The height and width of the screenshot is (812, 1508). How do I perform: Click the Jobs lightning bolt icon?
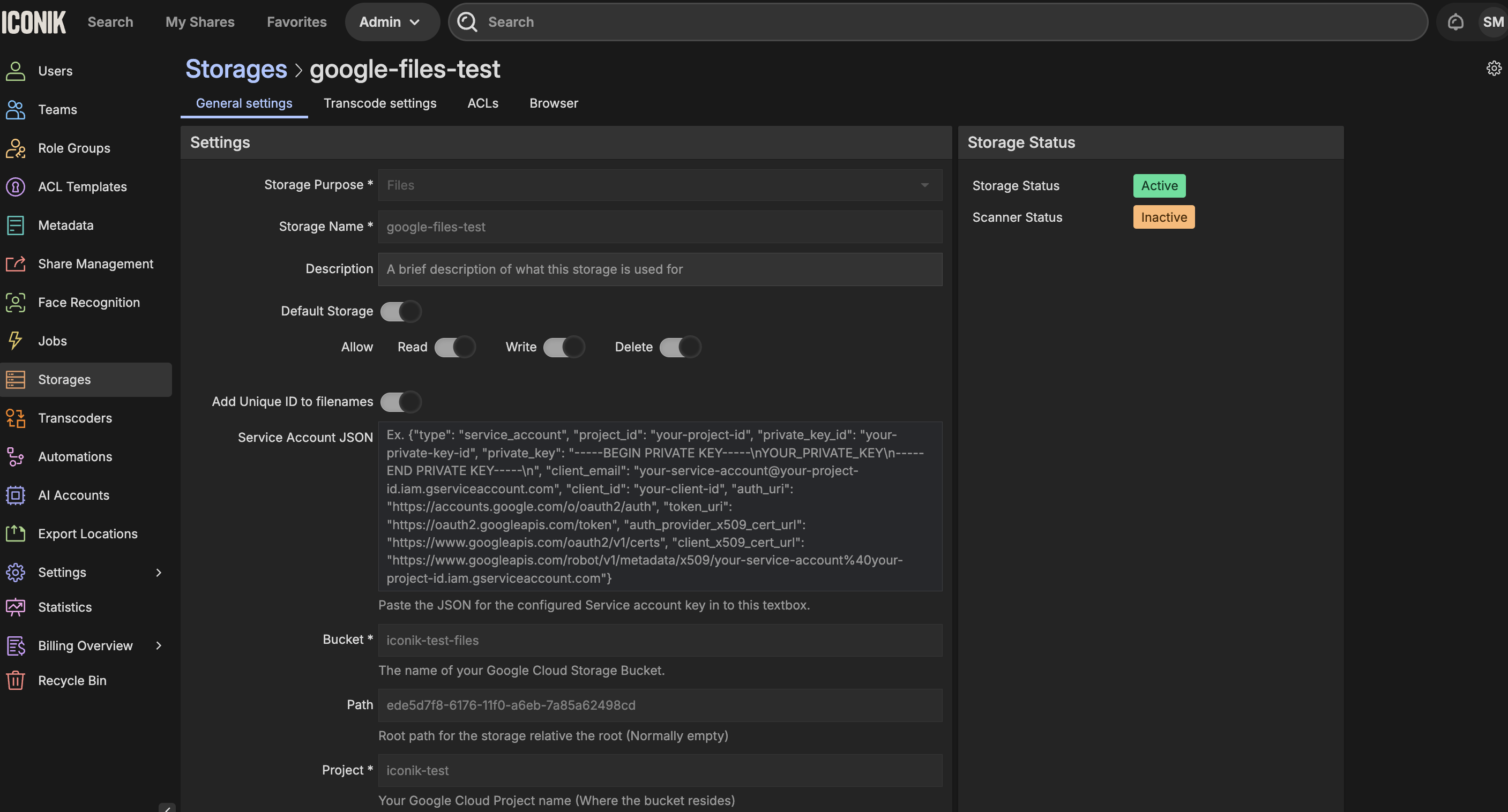point(15,341)
